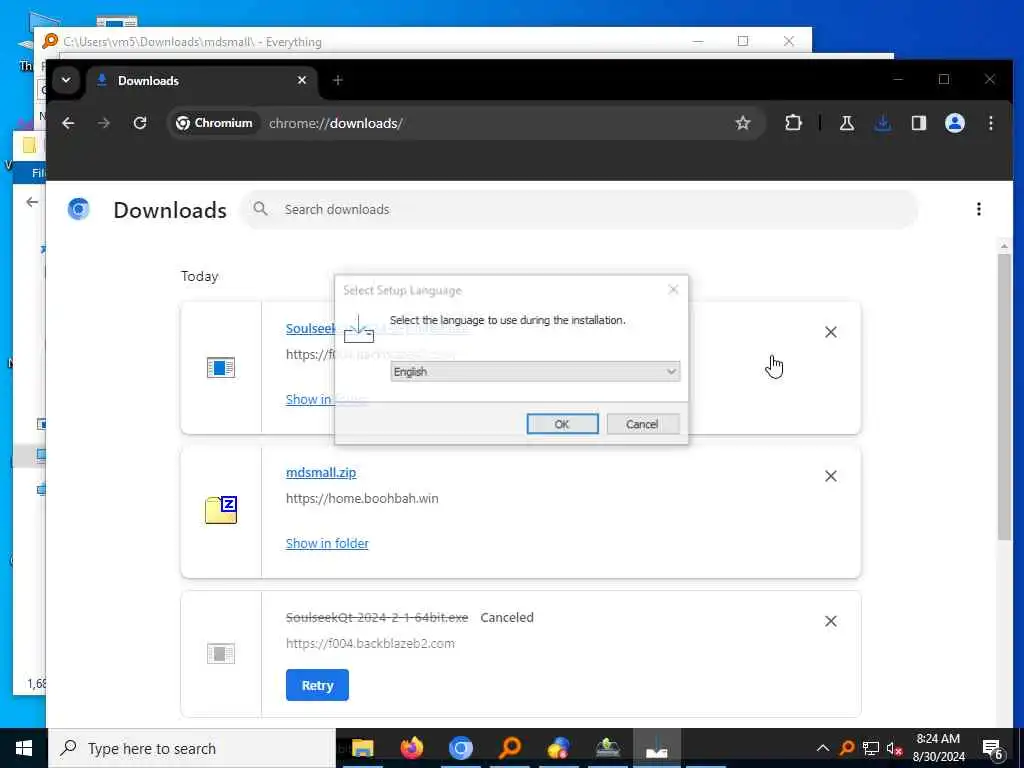Click the Soulseek download link text
The height and width of the screenshot is (768, 1024).
tap(310, 328)
